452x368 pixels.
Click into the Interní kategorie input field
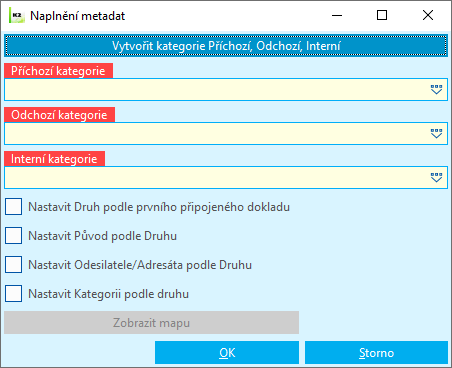pos(226,178)
